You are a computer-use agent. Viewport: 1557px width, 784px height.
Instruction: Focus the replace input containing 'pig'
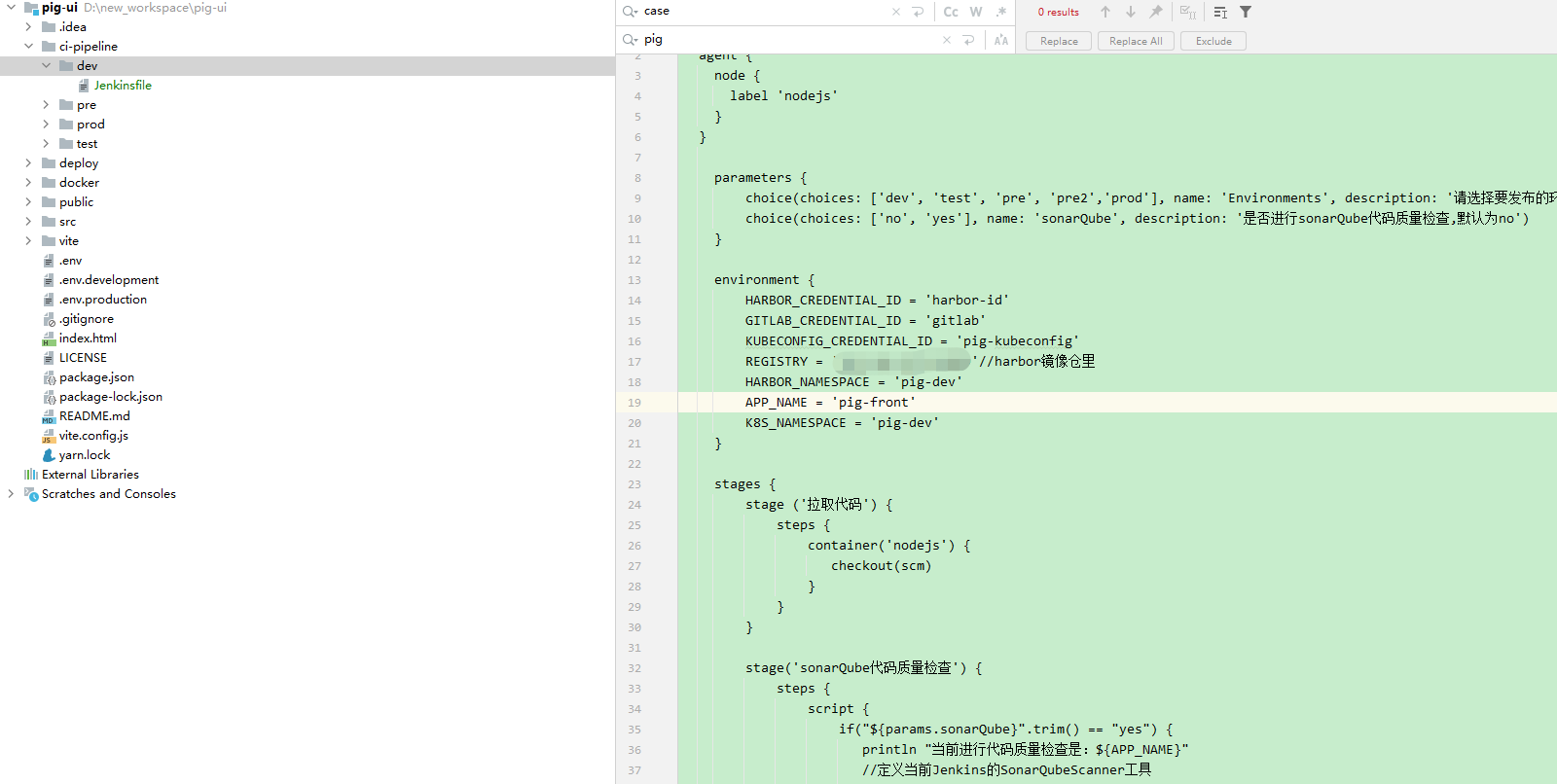click(789, 40)
